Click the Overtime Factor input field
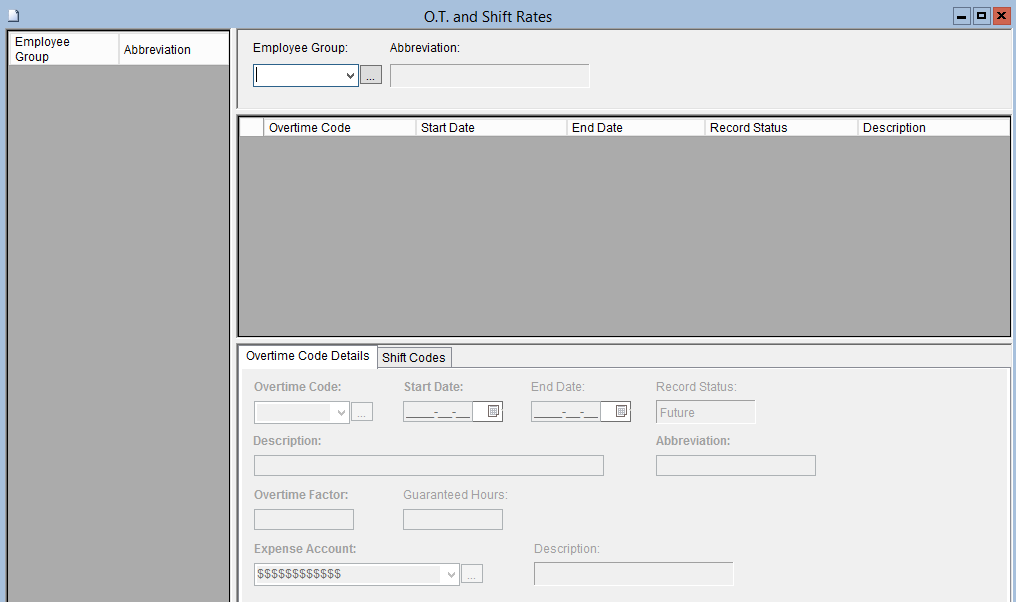The height and width of the screenshot is (602, 1016). click(x=304, y=520)
